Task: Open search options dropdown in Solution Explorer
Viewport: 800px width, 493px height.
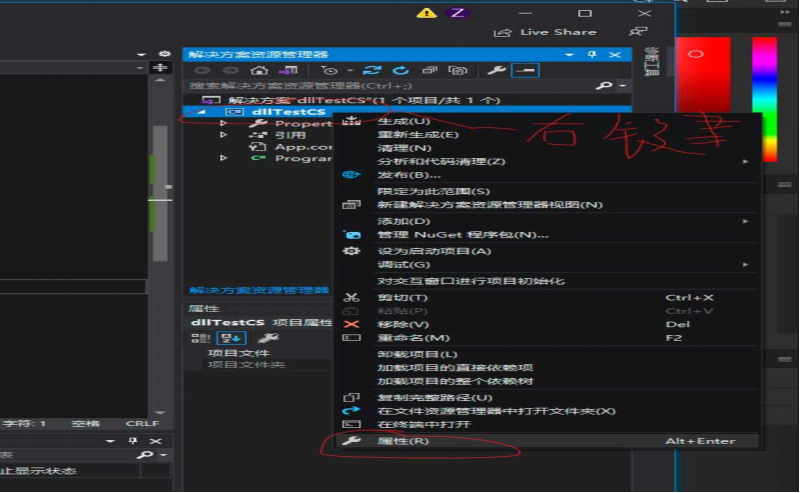Action: pyautogui.click(x=622, y=86)
